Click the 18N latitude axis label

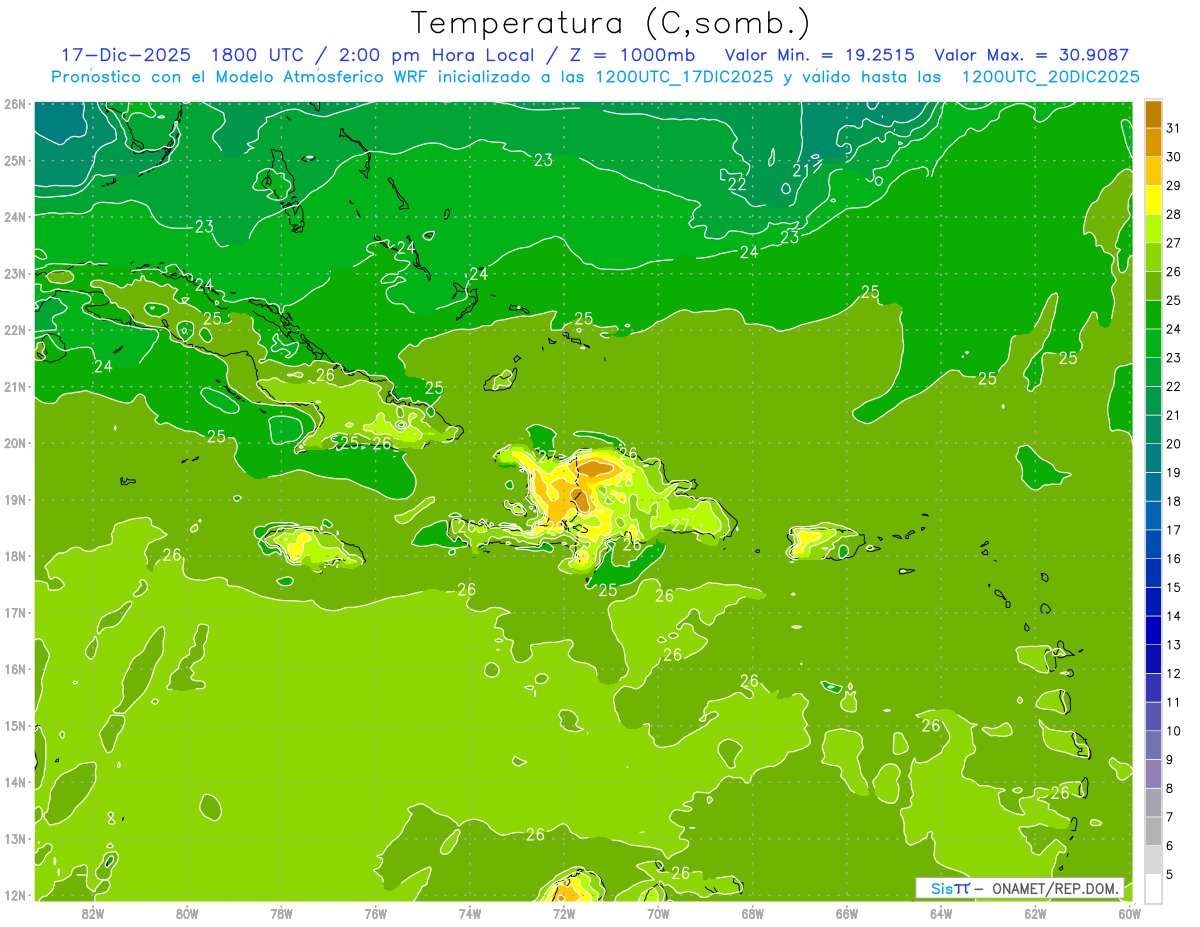pyautogui.click(x=15, y=556)
